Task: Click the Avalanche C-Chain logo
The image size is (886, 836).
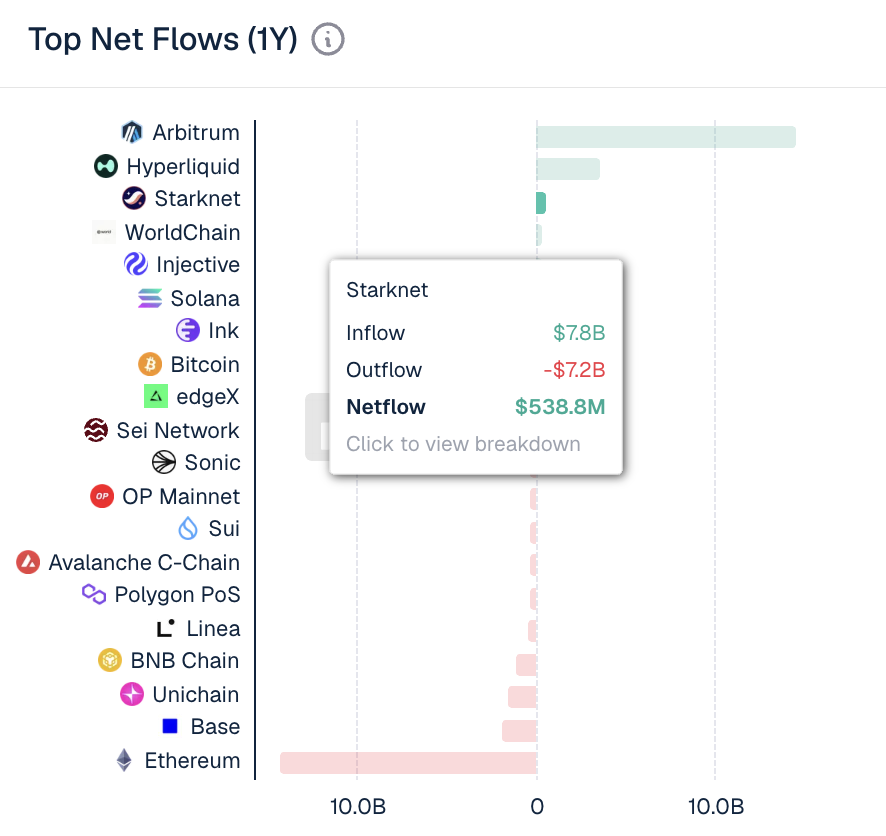Action: [x=28, y=563]
